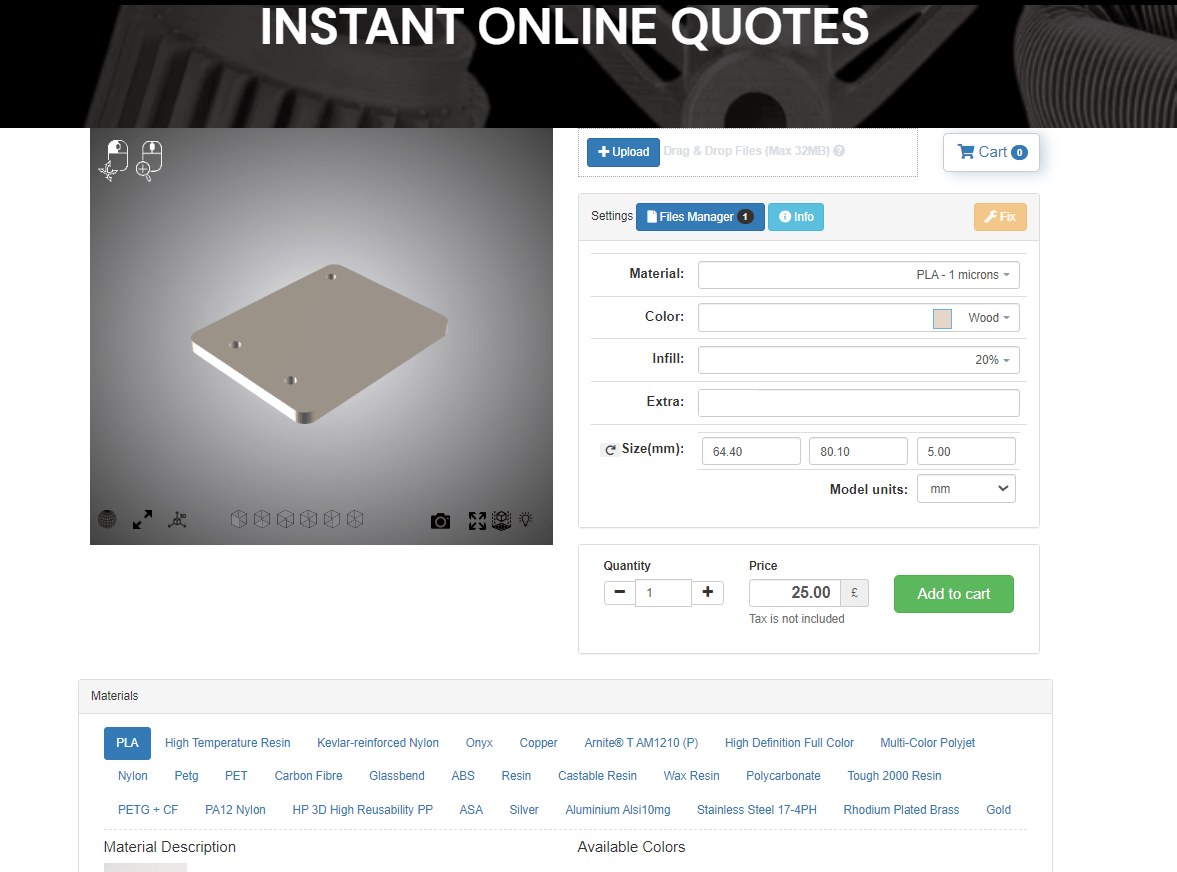Click the Upload button
This screenshot has height=872, width=1177.
coord(623,152)
